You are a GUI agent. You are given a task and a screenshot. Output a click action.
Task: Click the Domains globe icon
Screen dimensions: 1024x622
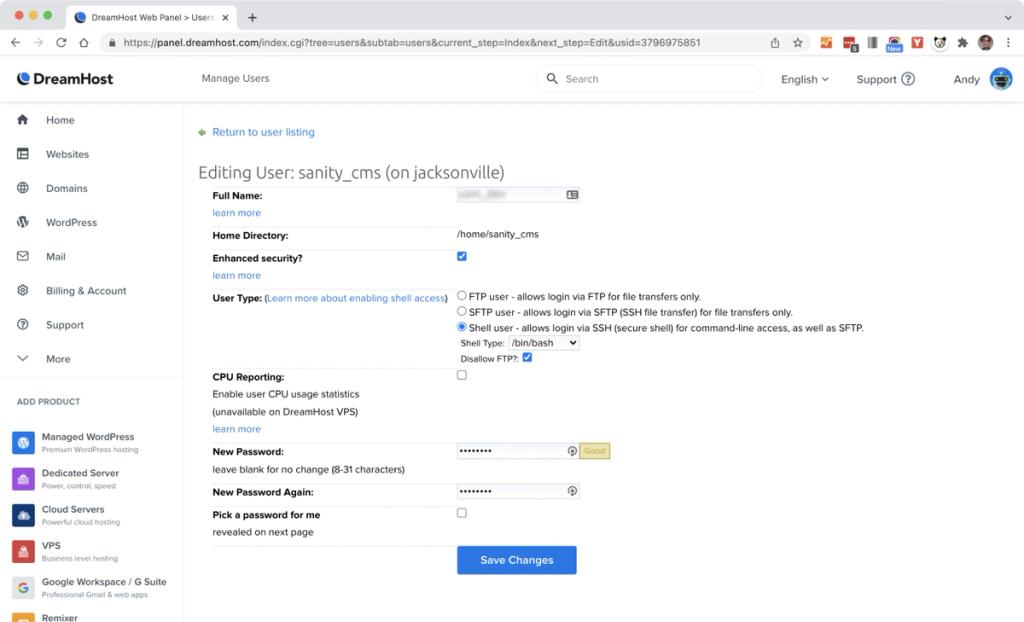pyautogui.click(x=23, y=188)
